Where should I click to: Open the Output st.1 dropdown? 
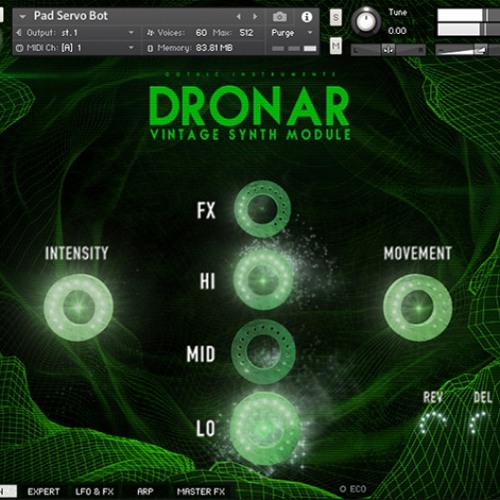coord(131,32)
